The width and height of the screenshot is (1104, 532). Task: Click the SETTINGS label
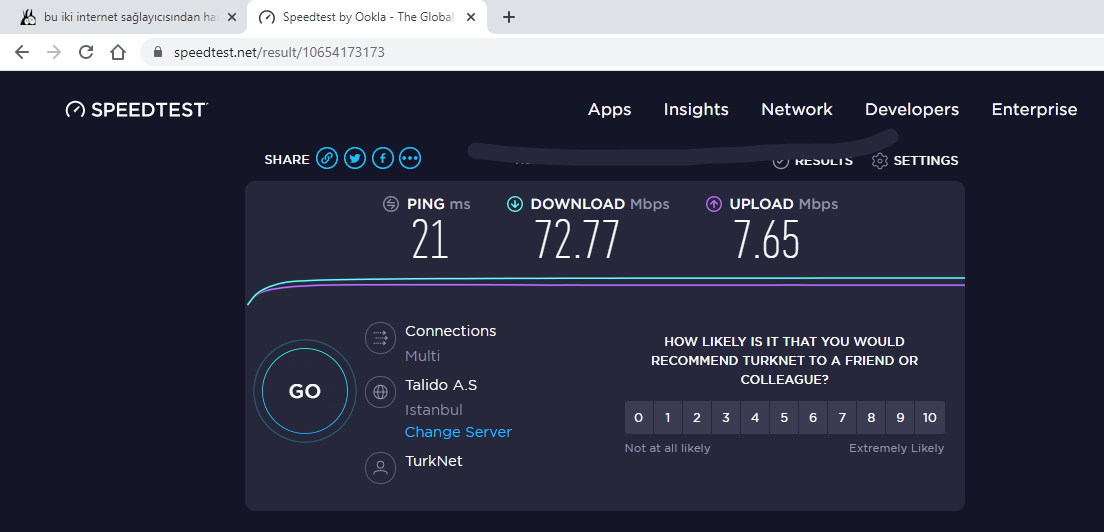[926, 160]
